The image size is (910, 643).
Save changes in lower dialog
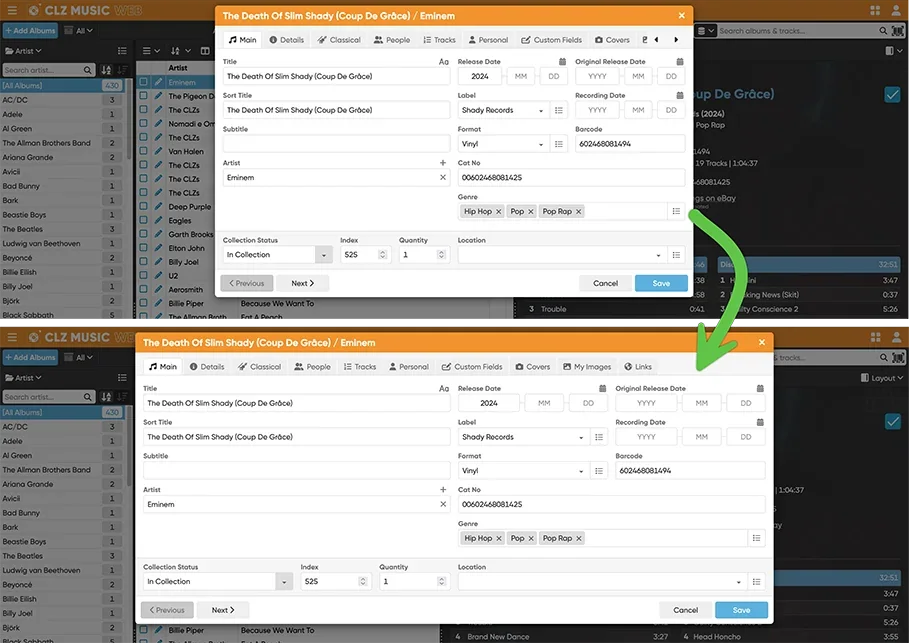point(742,610)
